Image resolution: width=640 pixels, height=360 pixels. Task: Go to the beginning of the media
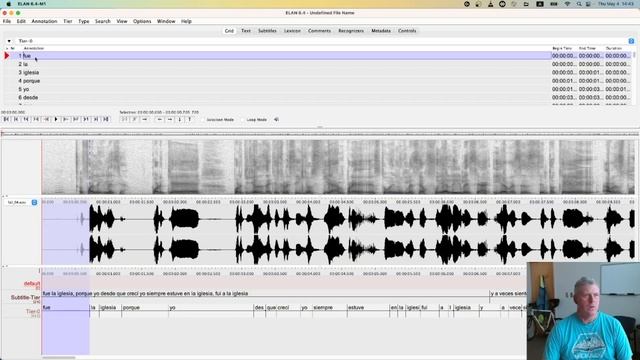pos(6,119)
